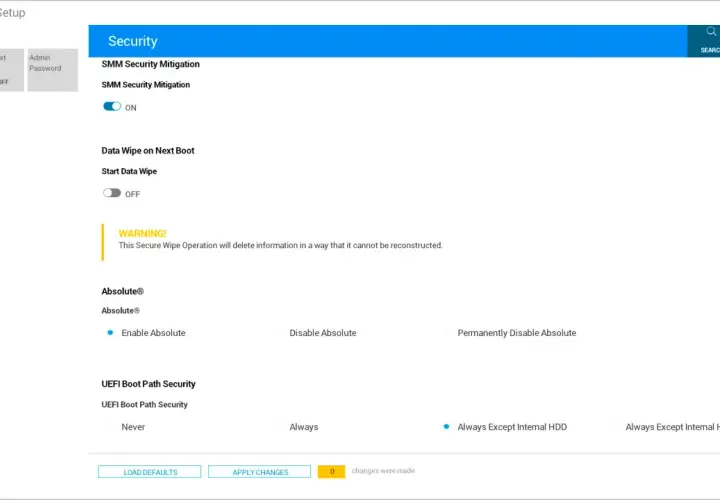Click the Secure Wipe Operation warning sentence
This screenshot has width=720, height=500.
(x=281, y=245)
